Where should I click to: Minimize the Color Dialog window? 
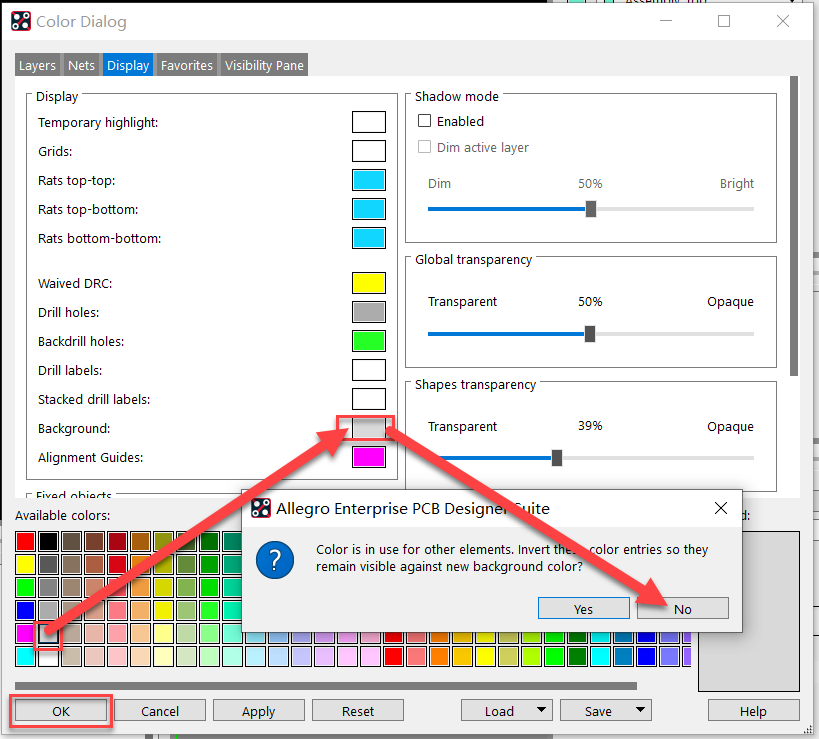tap(666, 21)
